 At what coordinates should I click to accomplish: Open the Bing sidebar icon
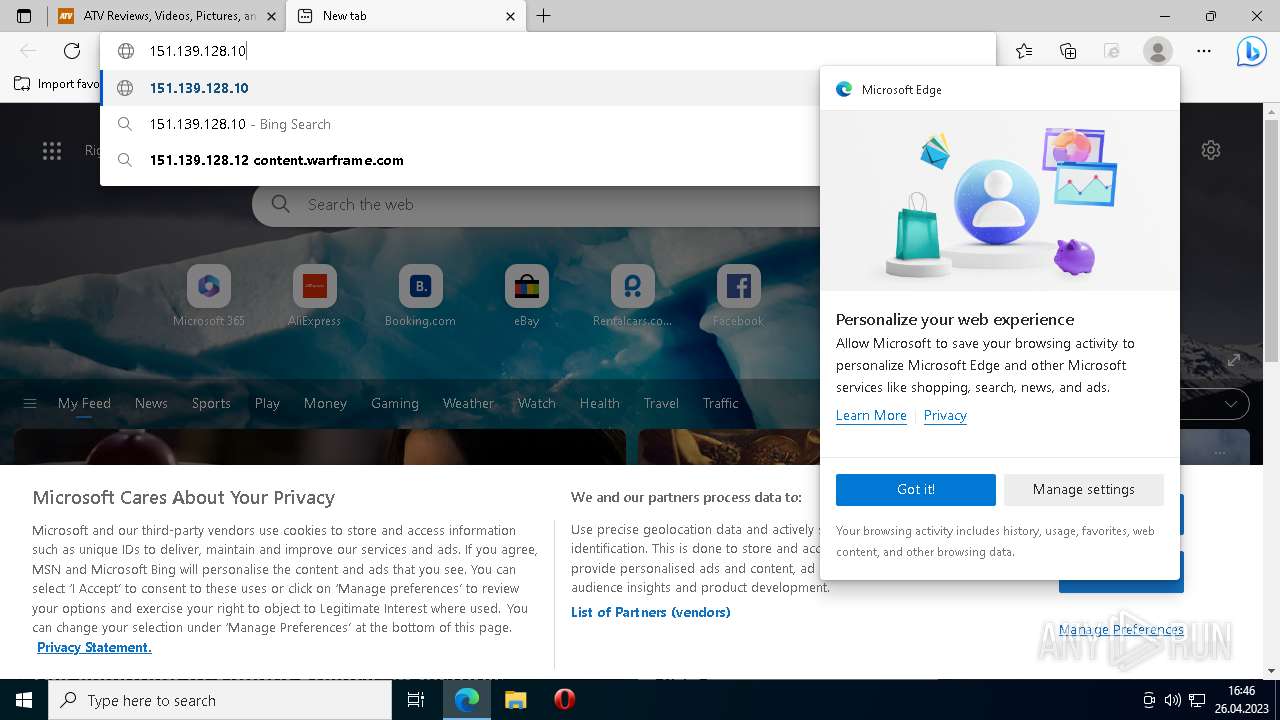[1251, 51]
